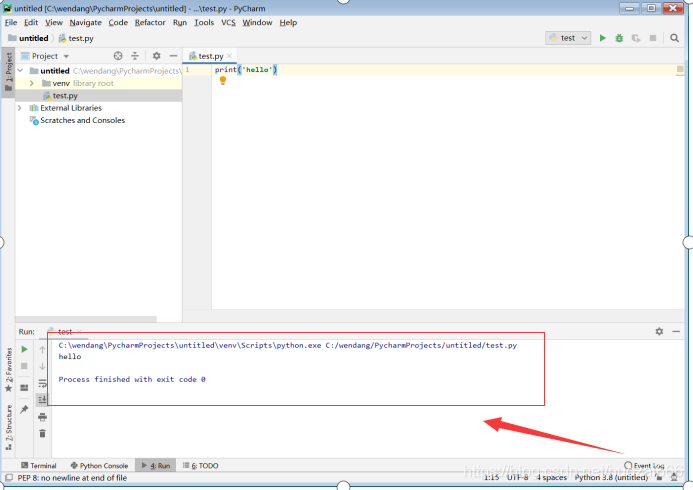Open the Code menu
This screenshot has width=693, height=490.
tap(118, 23)
